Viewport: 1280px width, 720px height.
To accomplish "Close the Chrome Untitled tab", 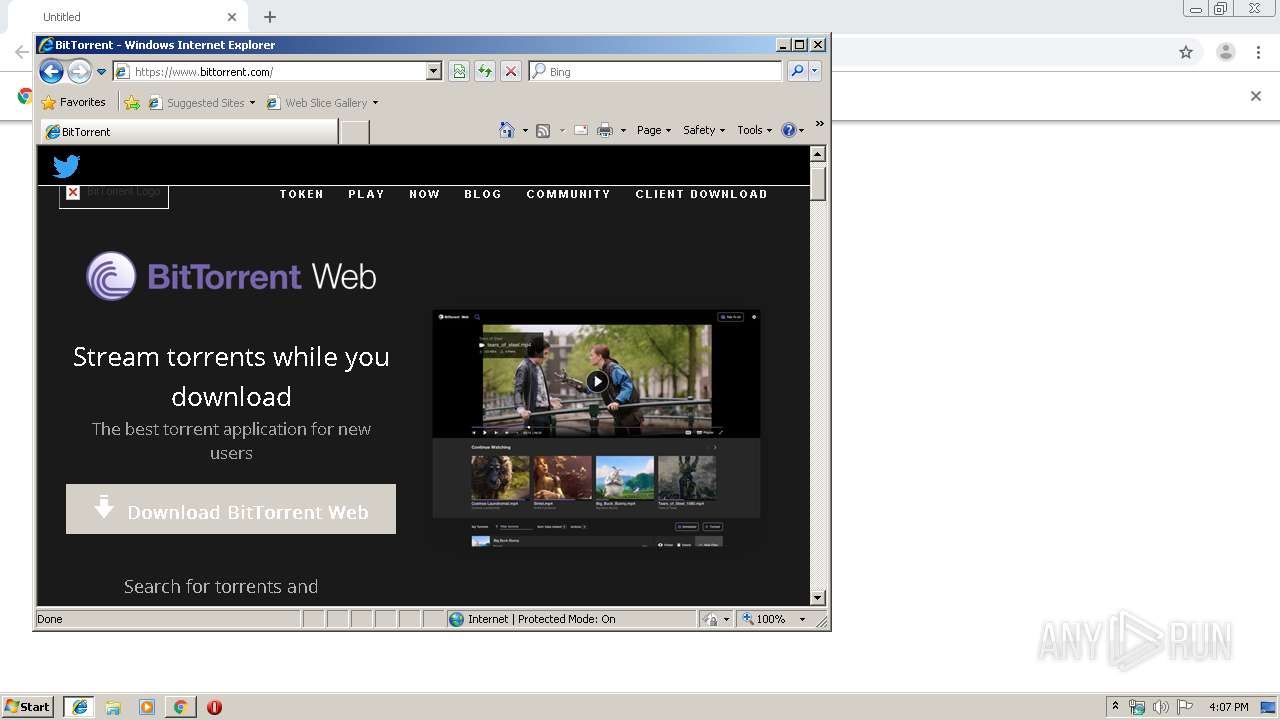I will point(232,17).
